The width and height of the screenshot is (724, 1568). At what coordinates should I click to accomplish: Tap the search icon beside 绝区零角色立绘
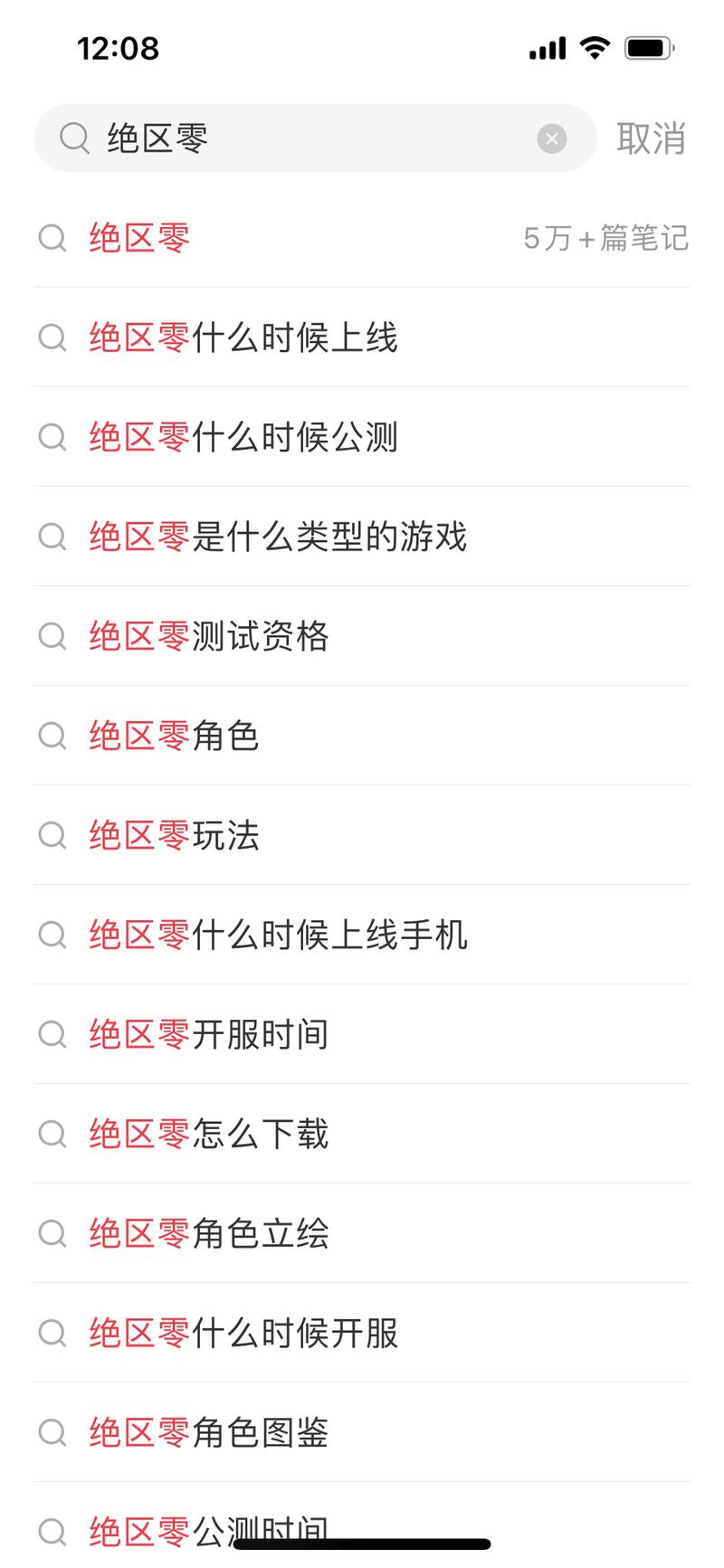52,1233
